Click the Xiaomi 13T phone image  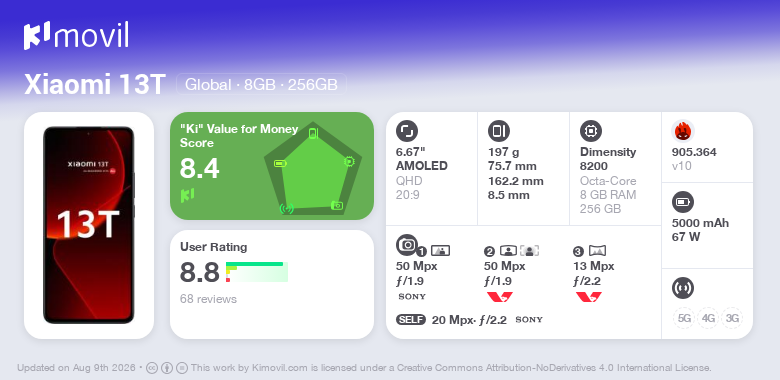(x=89, y=225)
